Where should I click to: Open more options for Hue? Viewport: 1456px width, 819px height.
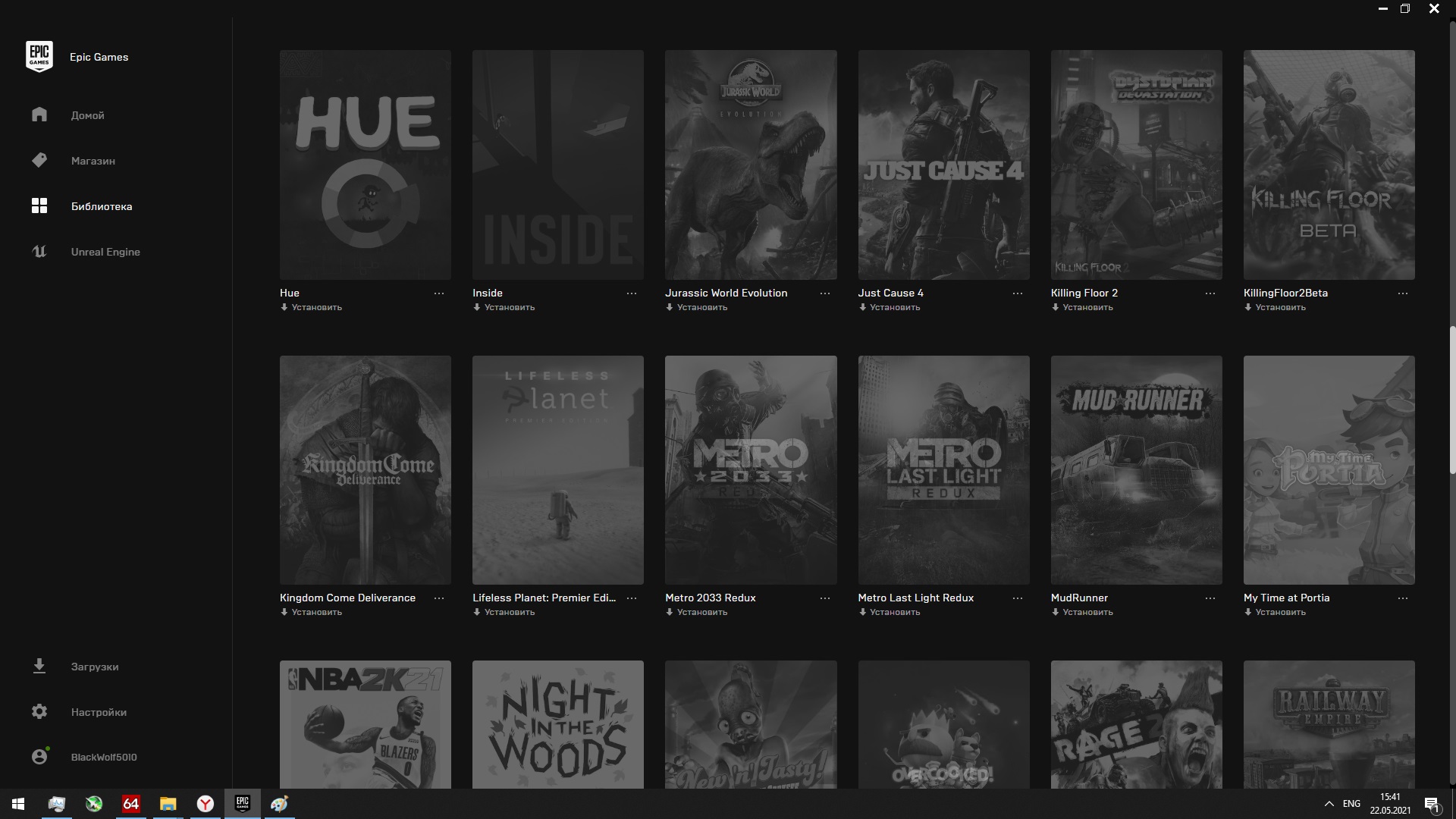[439, 293]
